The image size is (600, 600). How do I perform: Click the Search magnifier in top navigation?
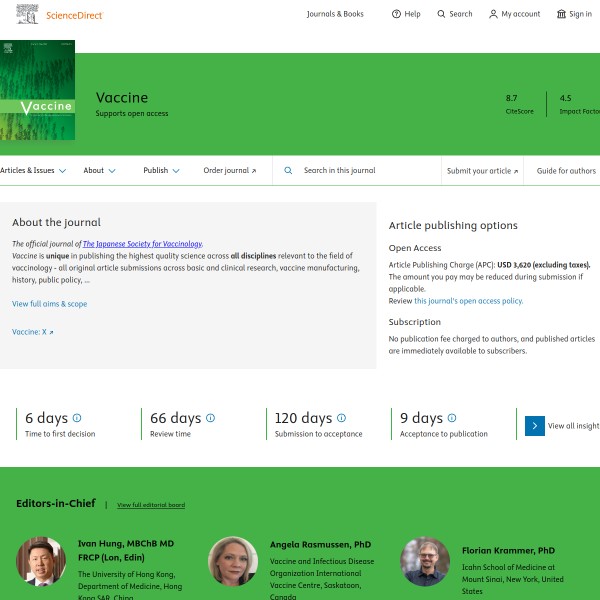pyautogui.click(x=442, y=14)
